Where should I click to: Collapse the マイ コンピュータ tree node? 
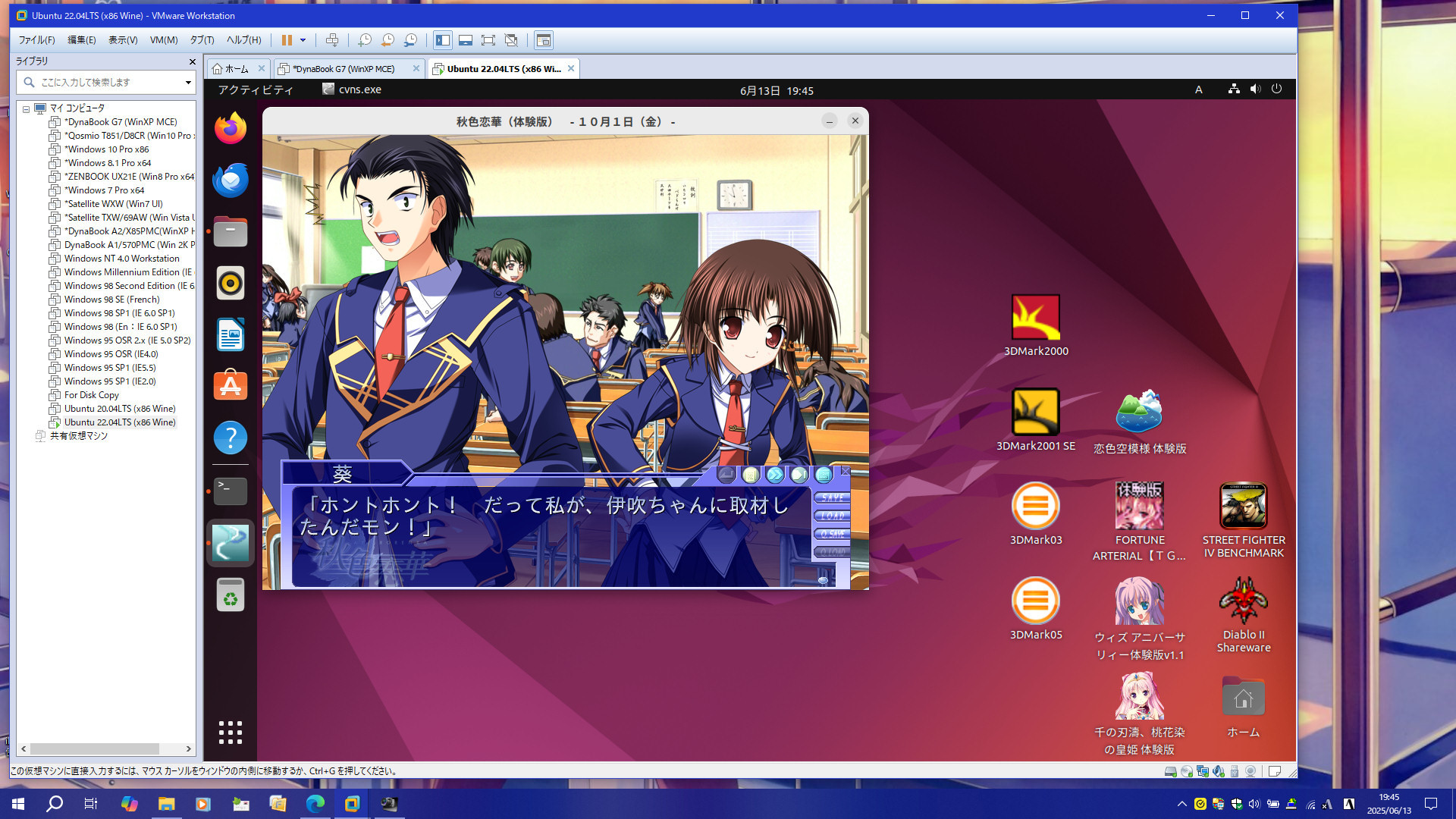pyautogui.click(x=27, y=108)
